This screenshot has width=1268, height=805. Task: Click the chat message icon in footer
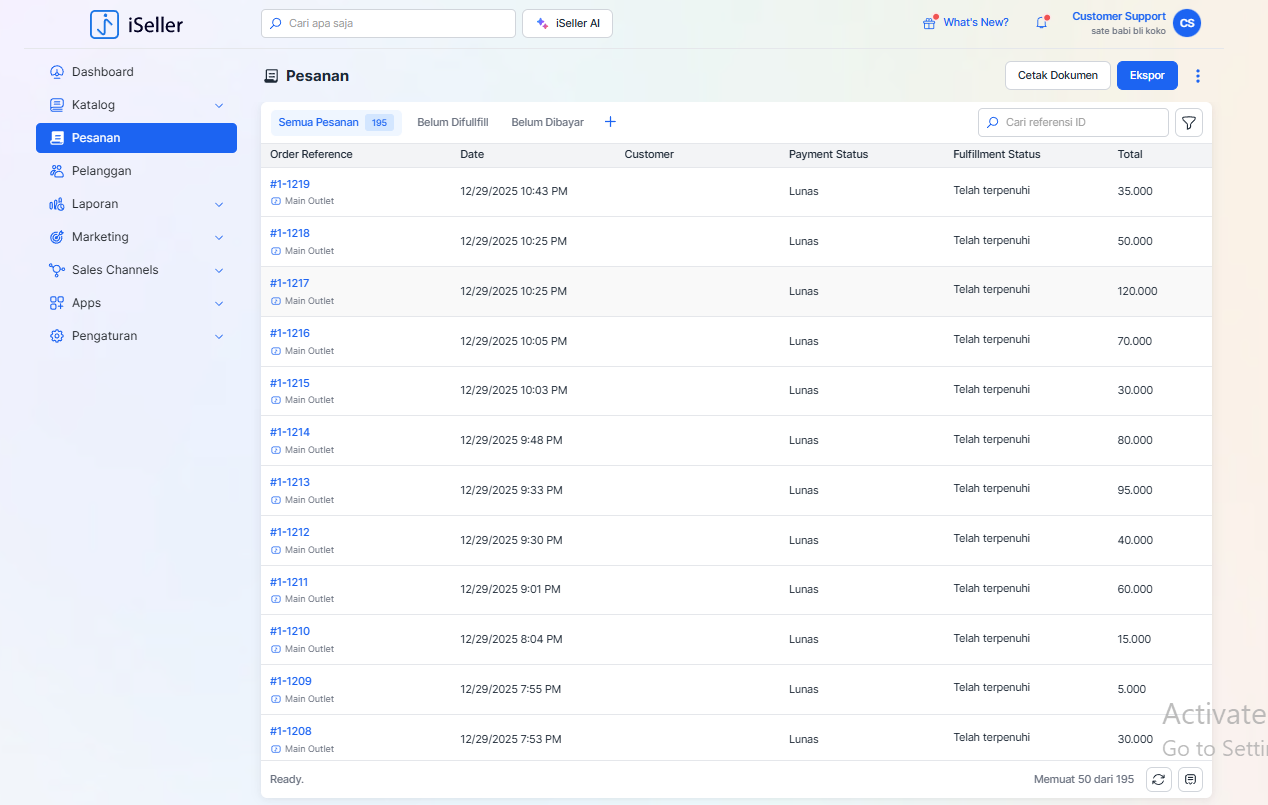click(x=1190, y=779)
